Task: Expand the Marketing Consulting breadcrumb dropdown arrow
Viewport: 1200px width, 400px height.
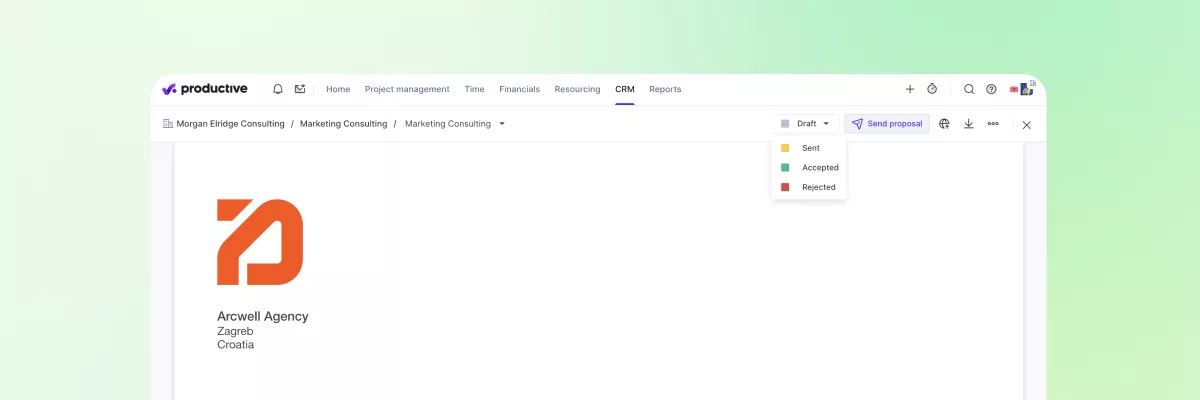Action: click(502, 124)
